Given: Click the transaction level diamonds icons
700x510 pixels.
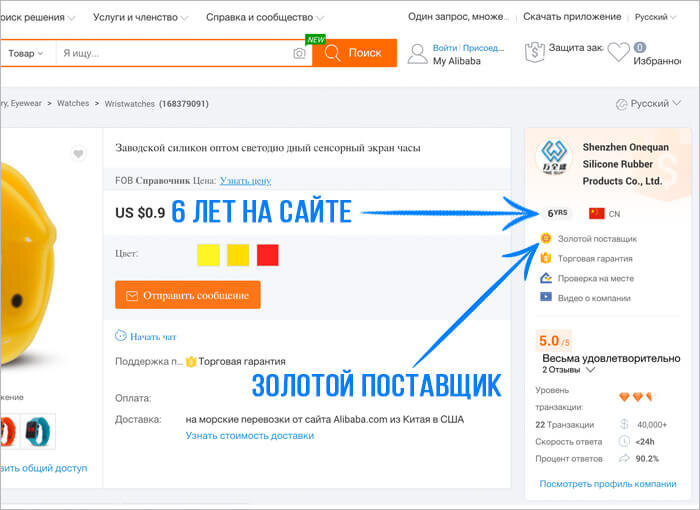Looking at the screenshot, I should [636, 397].
